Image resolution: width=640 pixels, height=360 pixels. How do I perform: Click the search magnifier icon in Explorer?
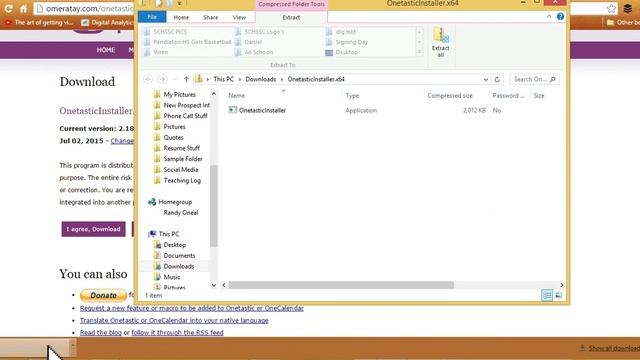[x=553, y=79]
